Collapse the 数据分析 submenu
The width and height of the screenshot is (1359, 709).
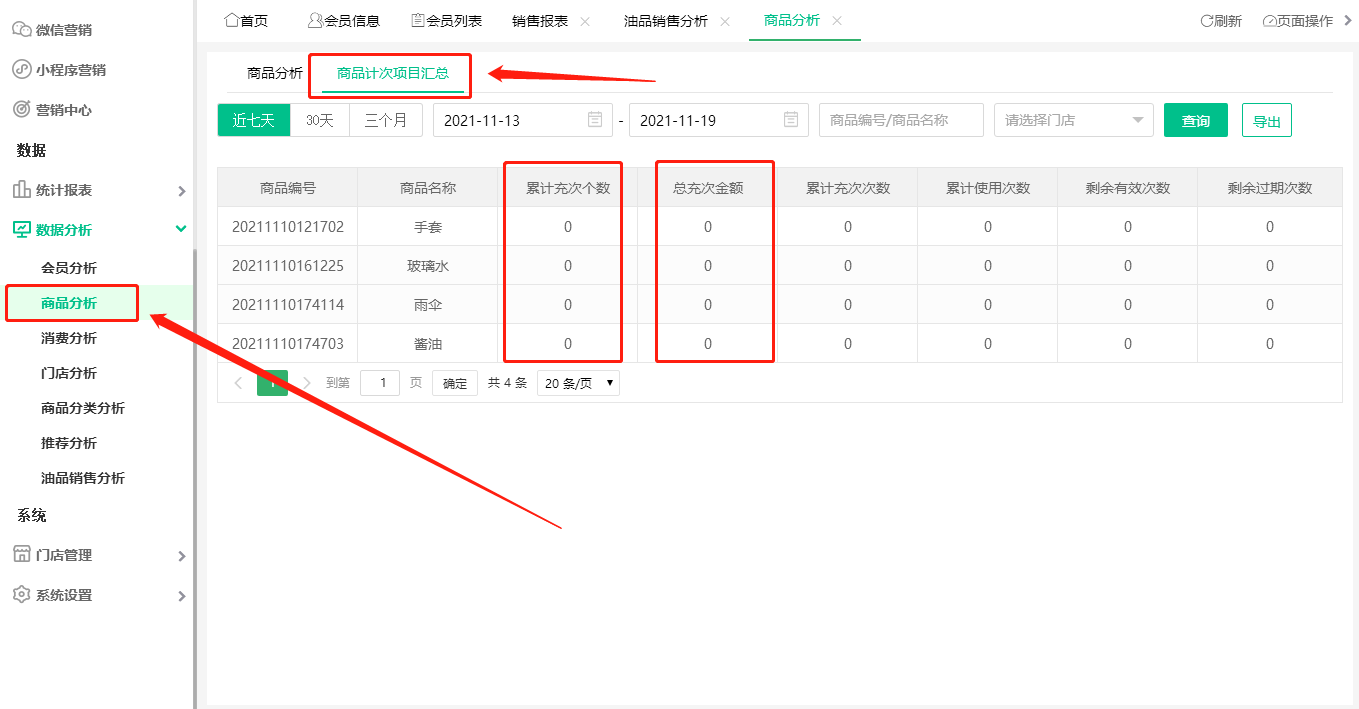[x=182, y=228]
